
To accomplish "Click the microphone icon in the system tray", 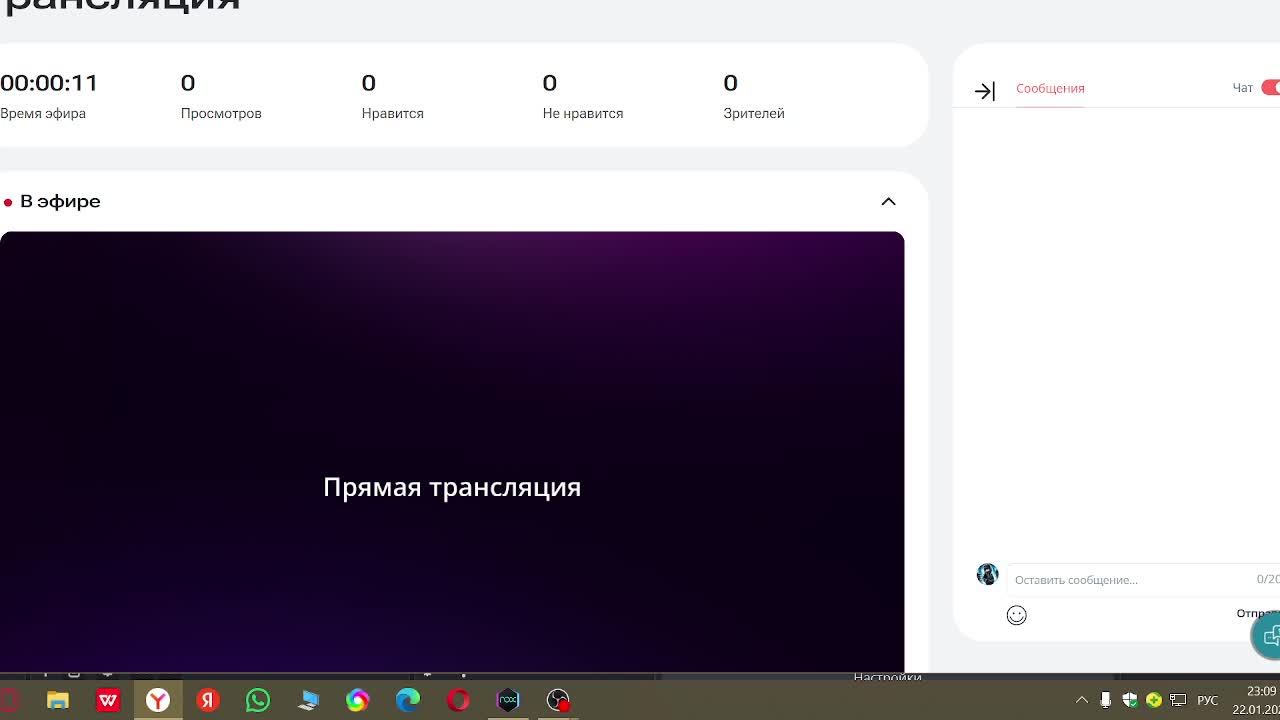I will pos(1105,700).
